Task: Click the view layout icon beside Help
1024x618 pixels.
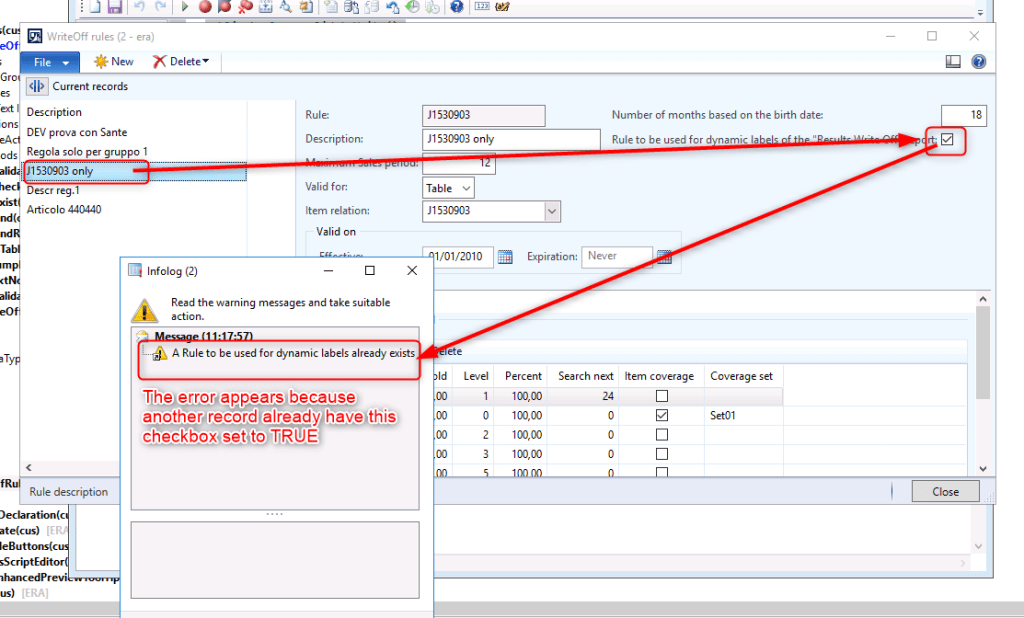Action: 953,62
